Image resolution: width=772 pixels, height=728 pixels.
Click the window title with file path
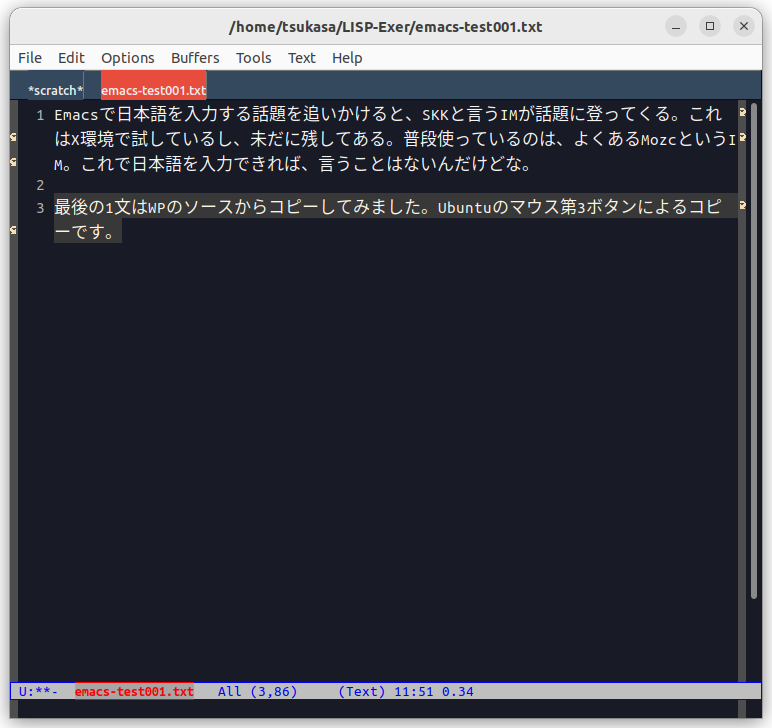pyautogui.click(x=386, y=27)
